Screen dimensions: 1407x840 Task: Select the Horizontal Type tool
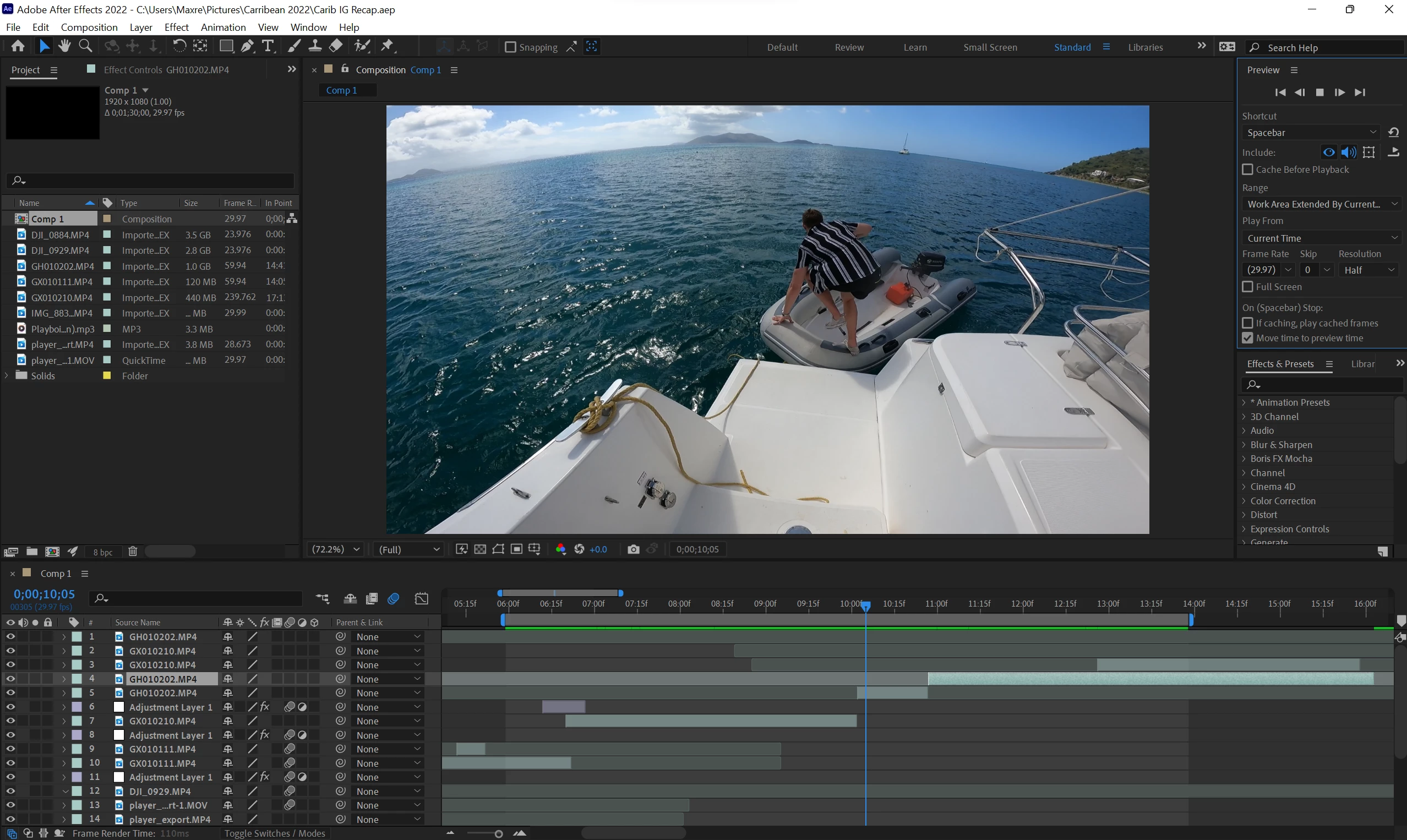268,46
